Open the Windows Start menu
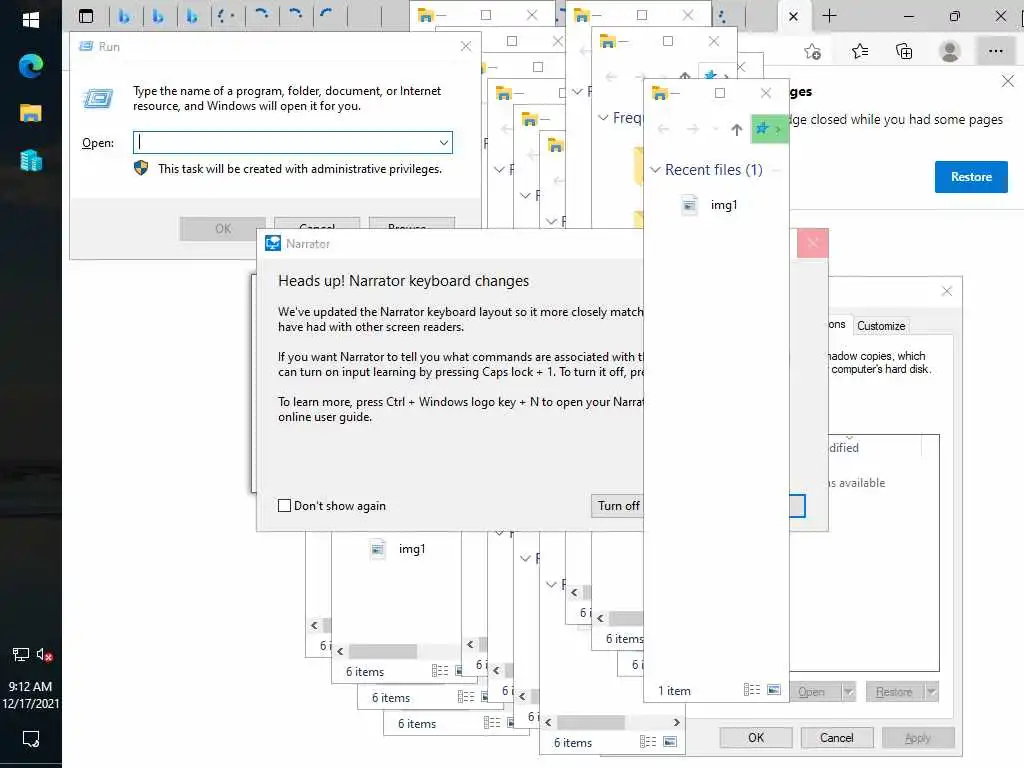Image resolution: width=1024 pixels, height=768 pixels. (x=31, y=20)
